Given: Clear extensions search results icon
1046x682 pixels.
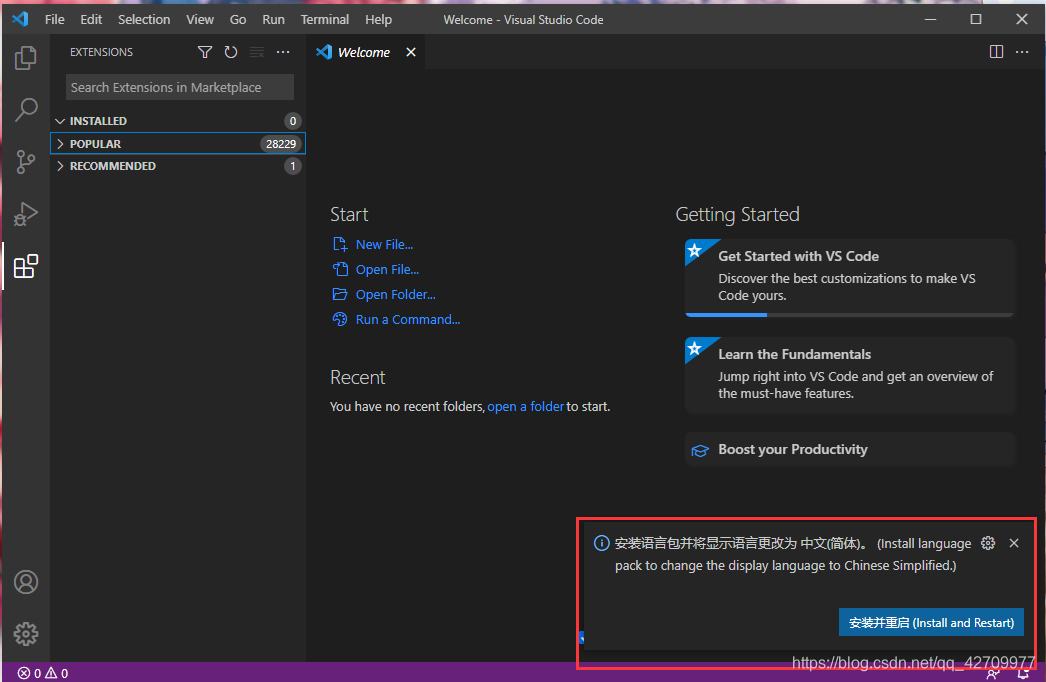Looking at the screenshot, I should pos(257,52).
